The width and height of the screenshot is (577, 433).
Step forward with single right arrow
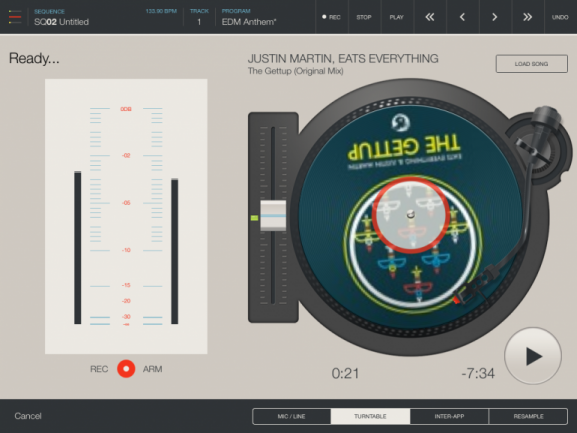point(495,17)
